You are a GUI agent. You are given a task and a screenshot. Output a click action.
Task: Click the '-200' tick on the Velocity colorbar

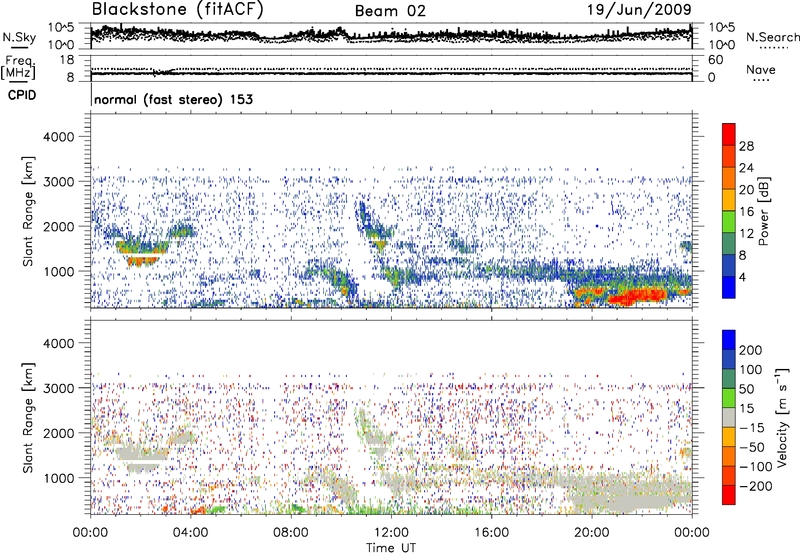(755, 486)
